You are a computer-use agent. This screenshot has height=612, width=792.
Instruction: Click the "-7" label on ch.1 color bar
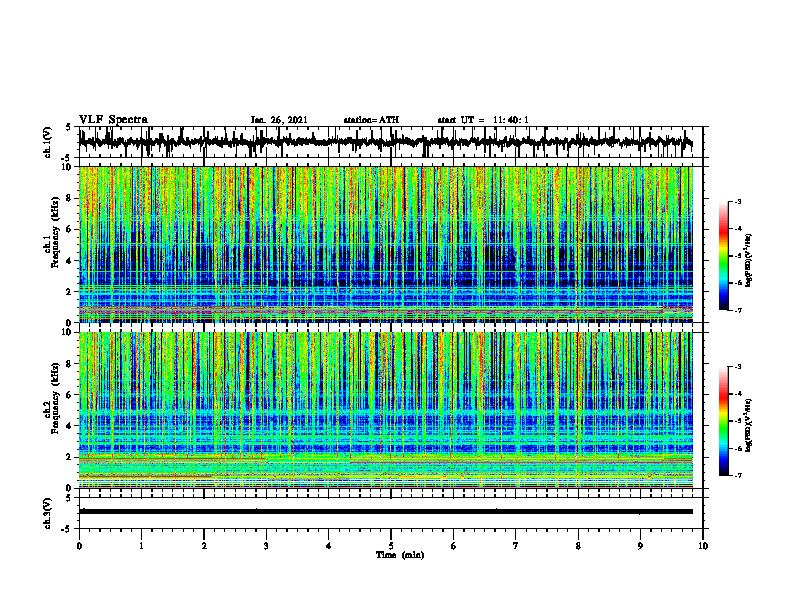pos(738,310)
